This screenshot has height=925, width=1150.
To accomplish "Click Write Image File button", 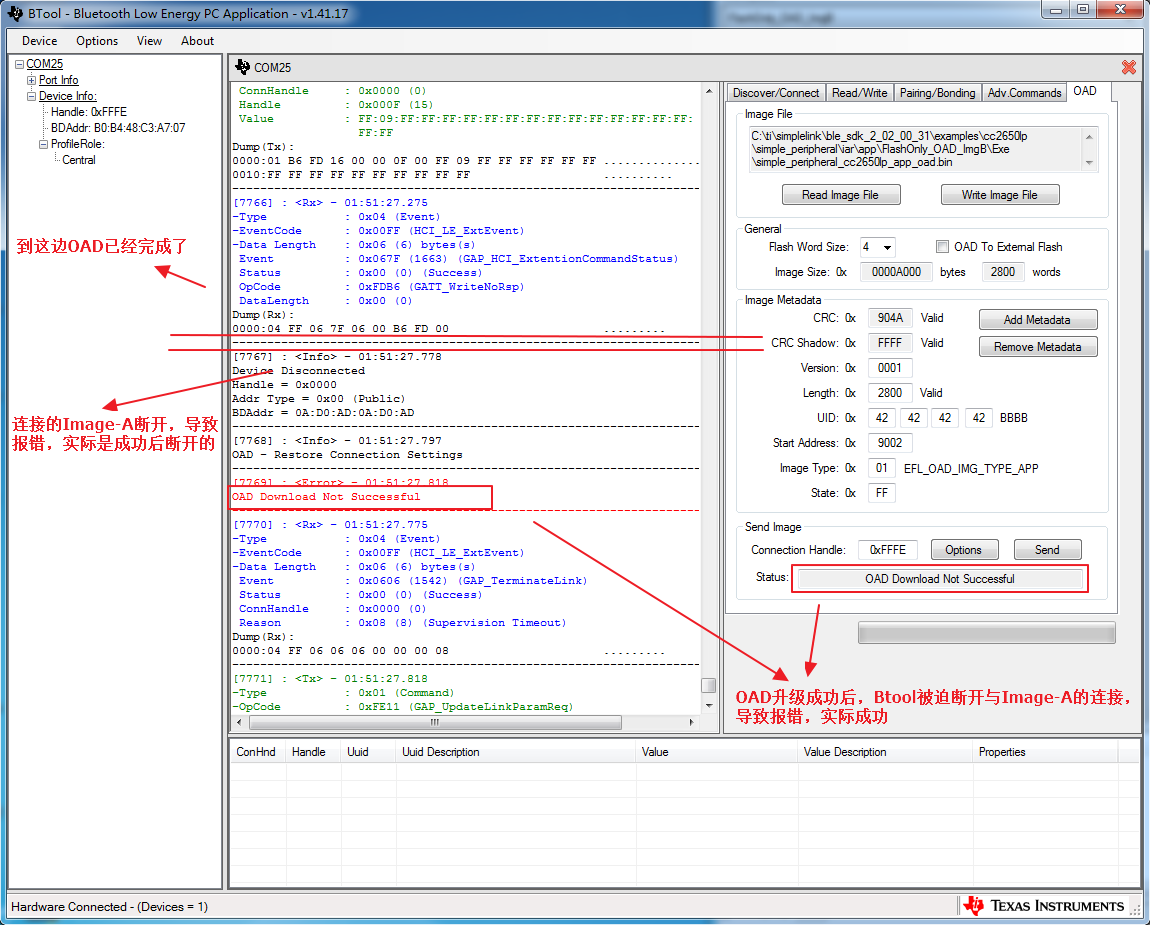I will 1000,194.
